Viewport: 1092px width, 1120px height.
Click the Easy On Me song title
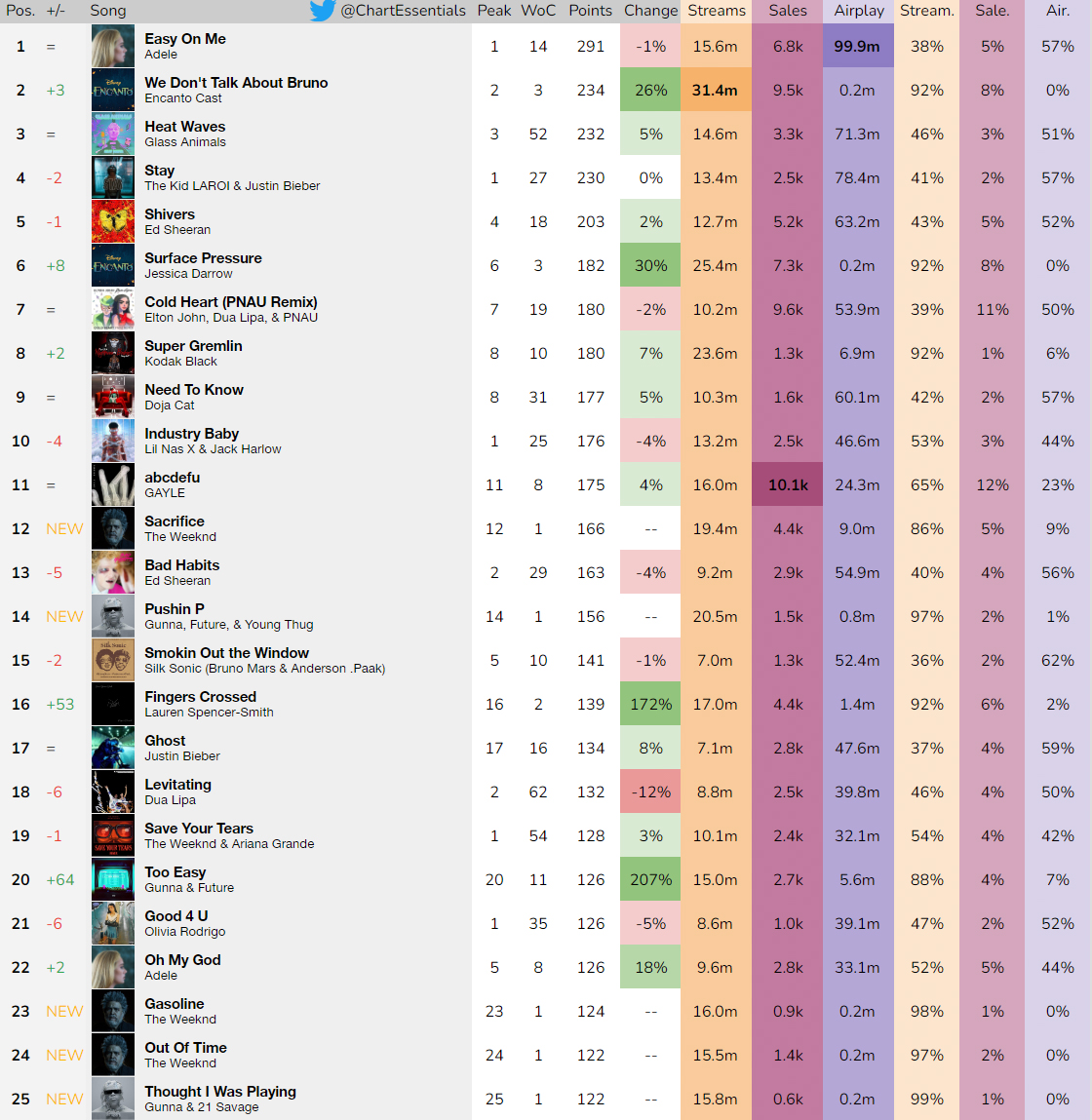(x=185, y=39)
